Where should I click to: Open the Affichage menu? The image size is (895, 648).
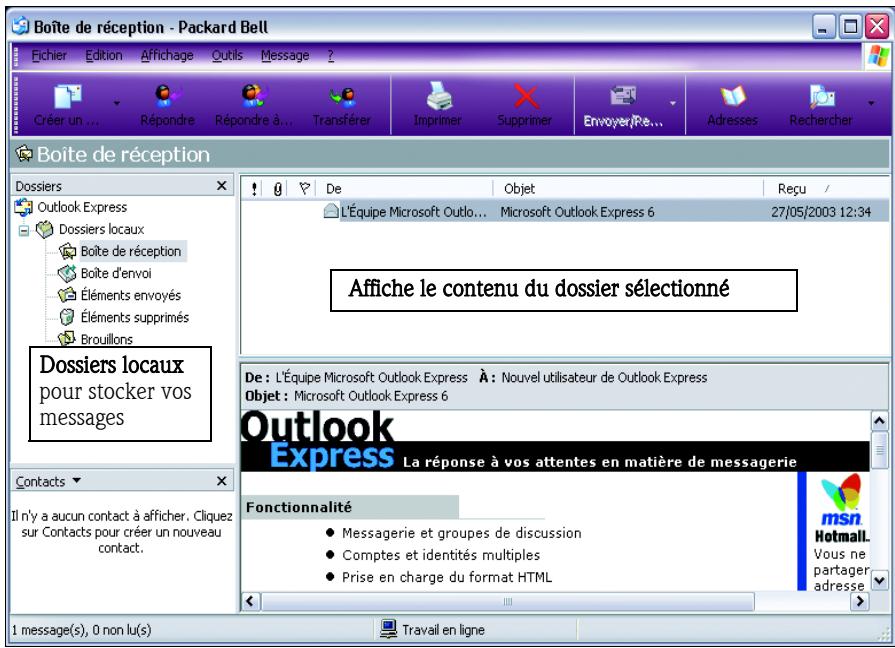coord(167,55)
